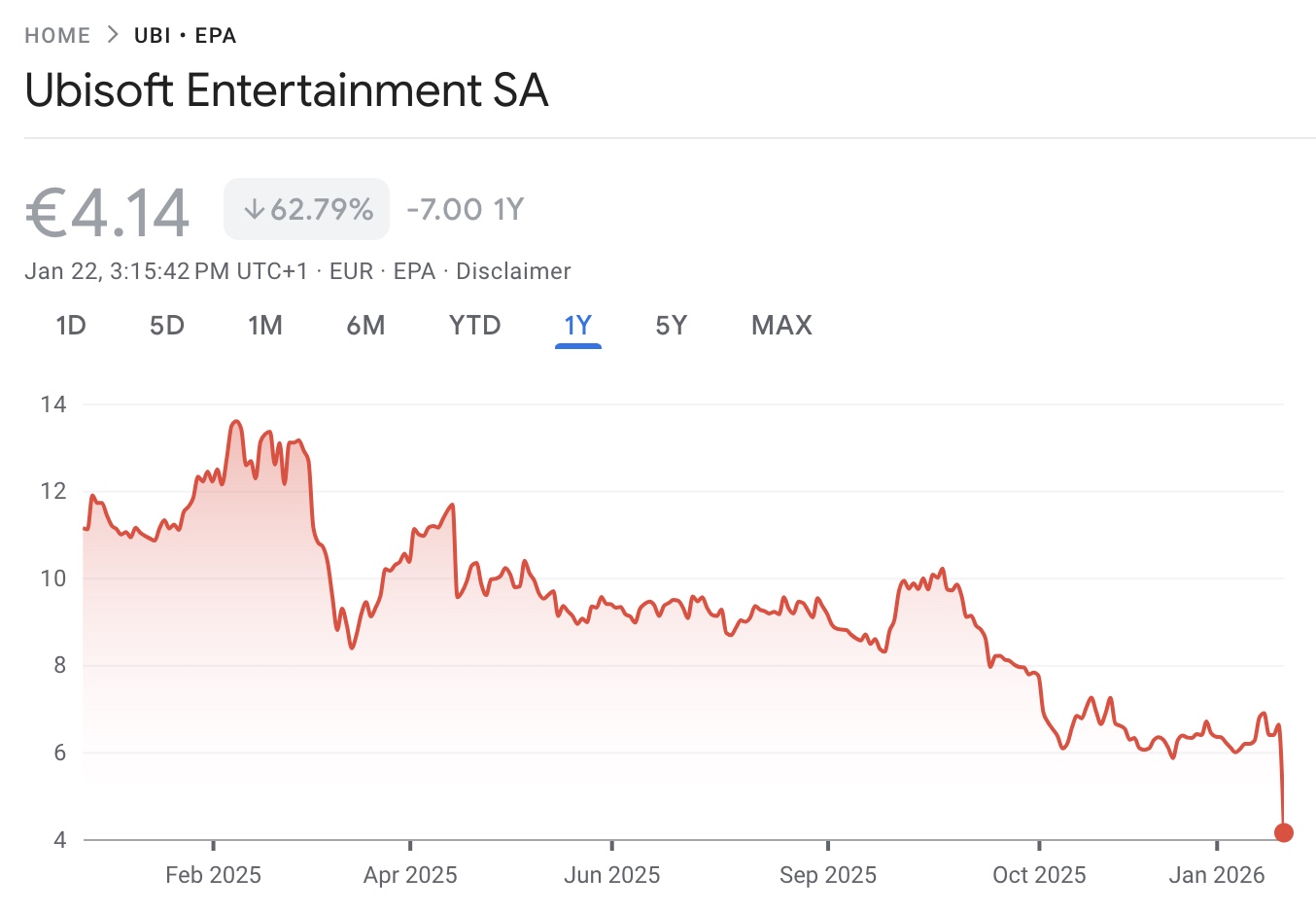Open the 5Y historical chart
This screenshot has width=1316, height=912.
[x=671, y=326]
